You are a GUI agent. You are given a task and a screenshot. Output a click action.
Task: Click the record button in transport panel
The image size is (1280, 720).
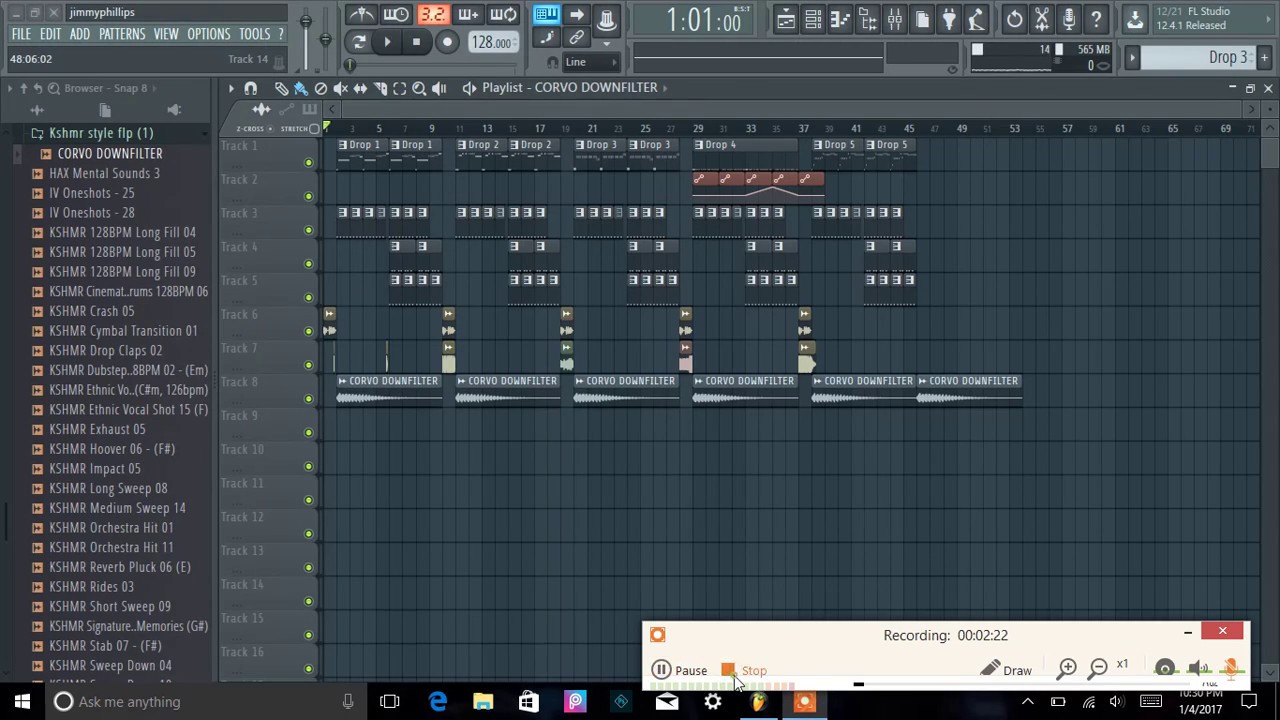(447, 42)
